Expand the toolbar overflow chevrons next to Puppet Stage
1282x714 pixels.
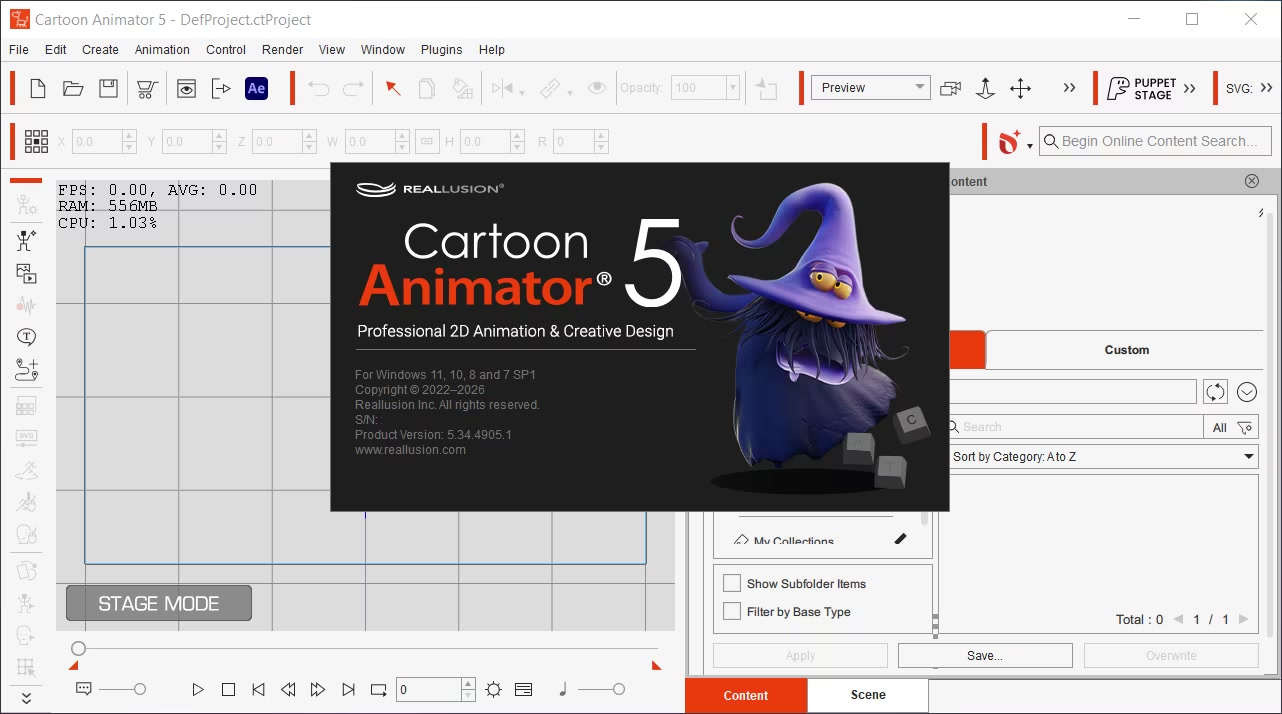(x=1189, y=88)
